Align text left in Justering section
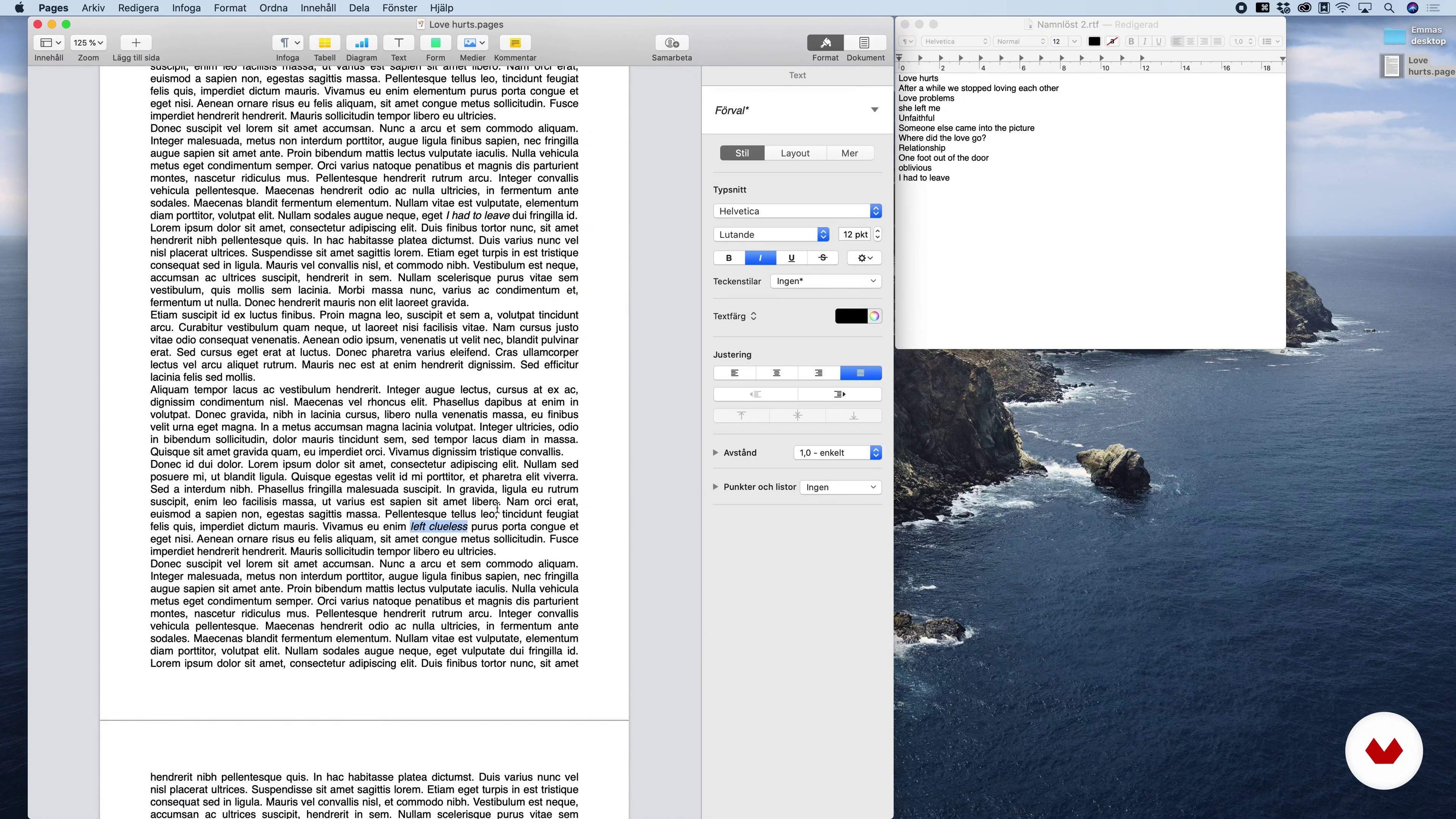The width and height of the screenshot is (1456, 819). coord(734,373)
